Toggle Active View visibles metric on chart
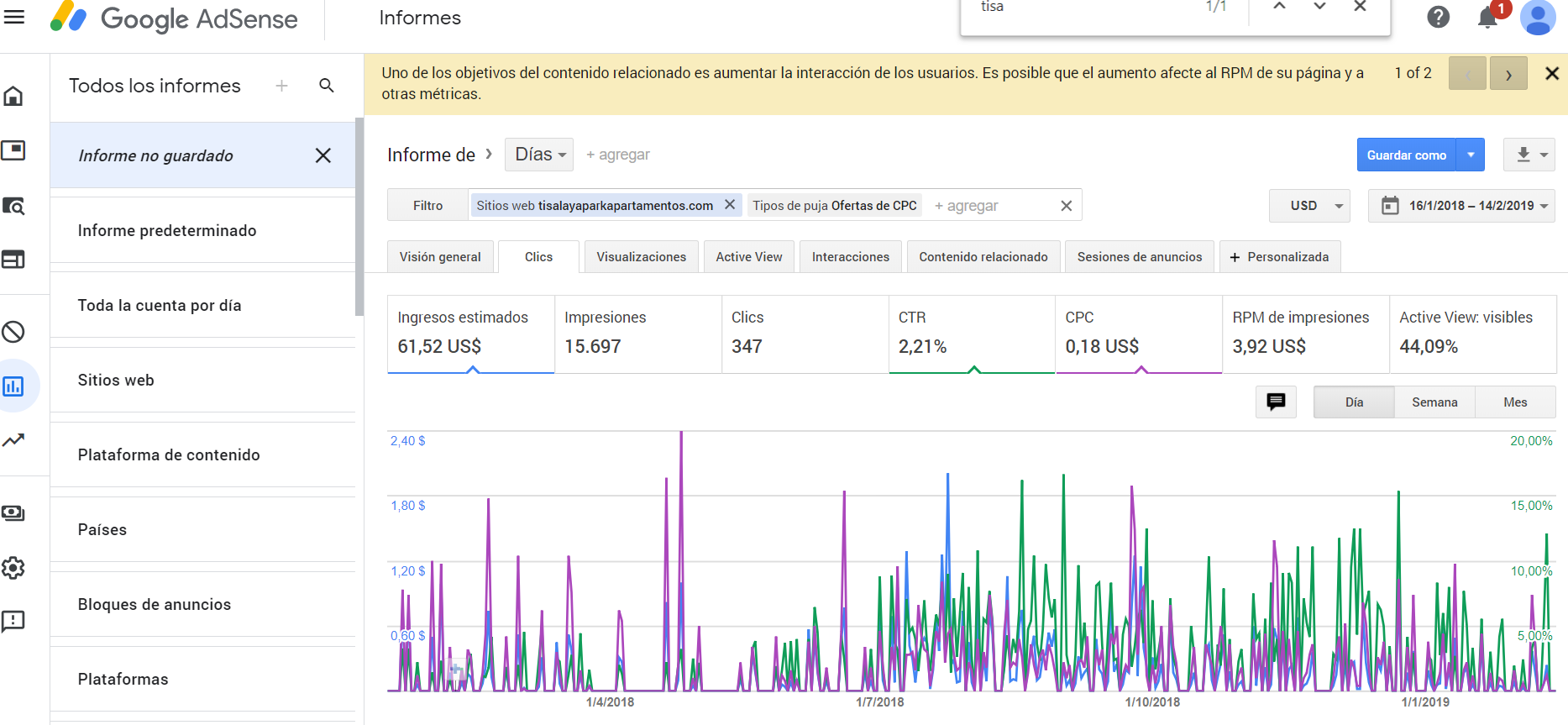Screen dimensions: 1568x725 click(1473, 334)
